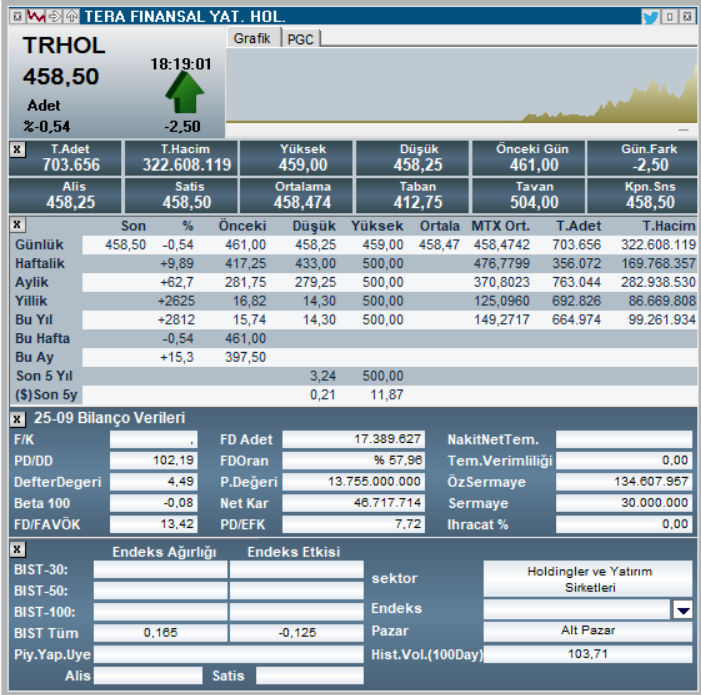Select the Günlük row label
The image size is (701, 695).
tap(39, 245)
